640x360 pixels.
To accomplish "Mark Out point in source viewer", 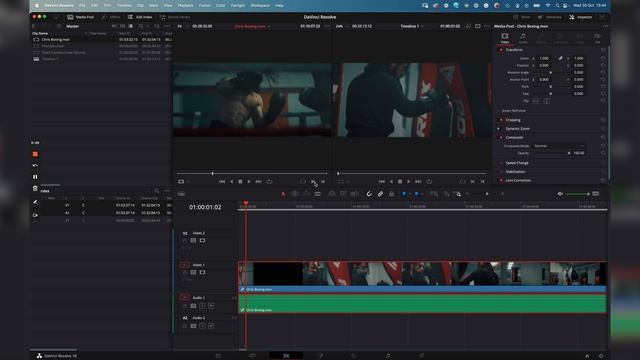I will [323, 182].
